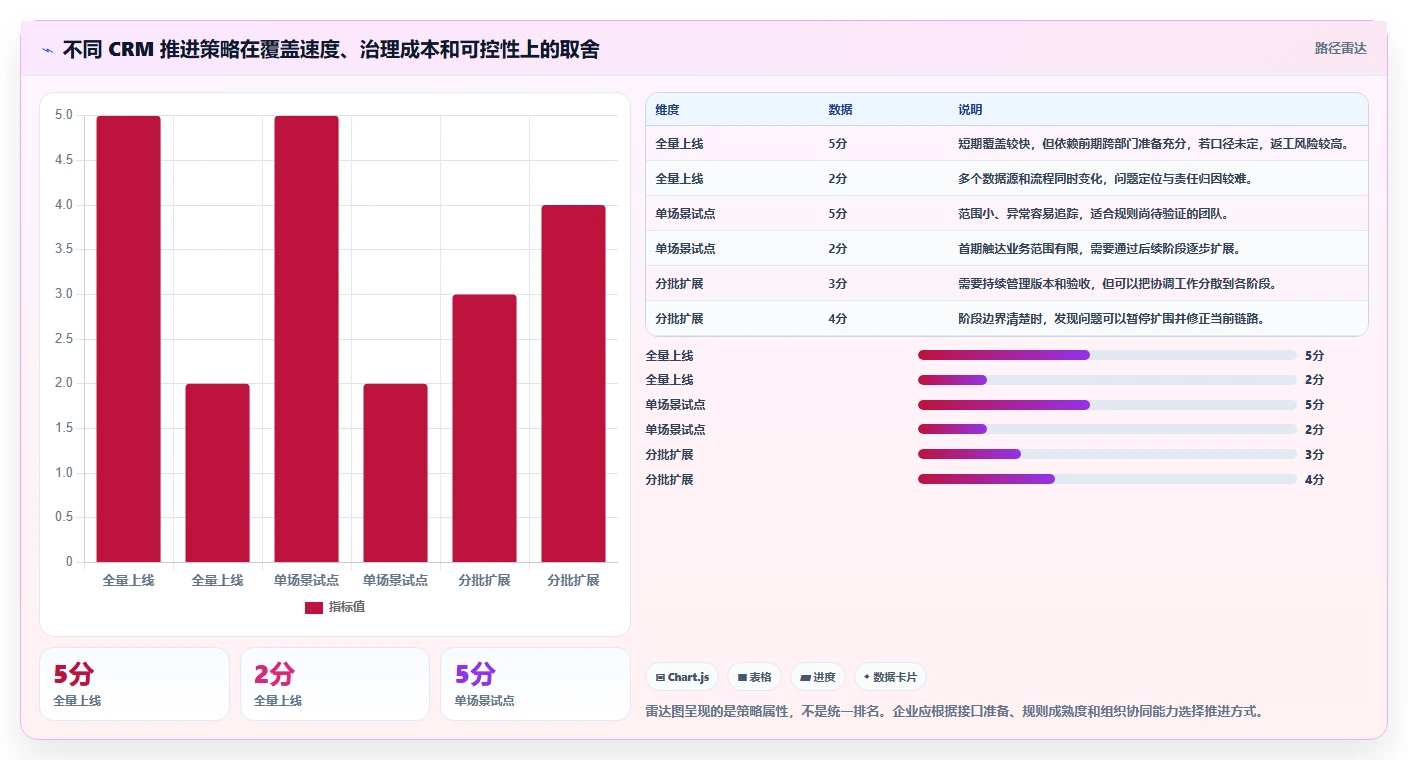The width and height of the screenshot is (1408, 760).
Task: Click the 单场景试点 progress bar showing 2分
Action: (1107, 430)
